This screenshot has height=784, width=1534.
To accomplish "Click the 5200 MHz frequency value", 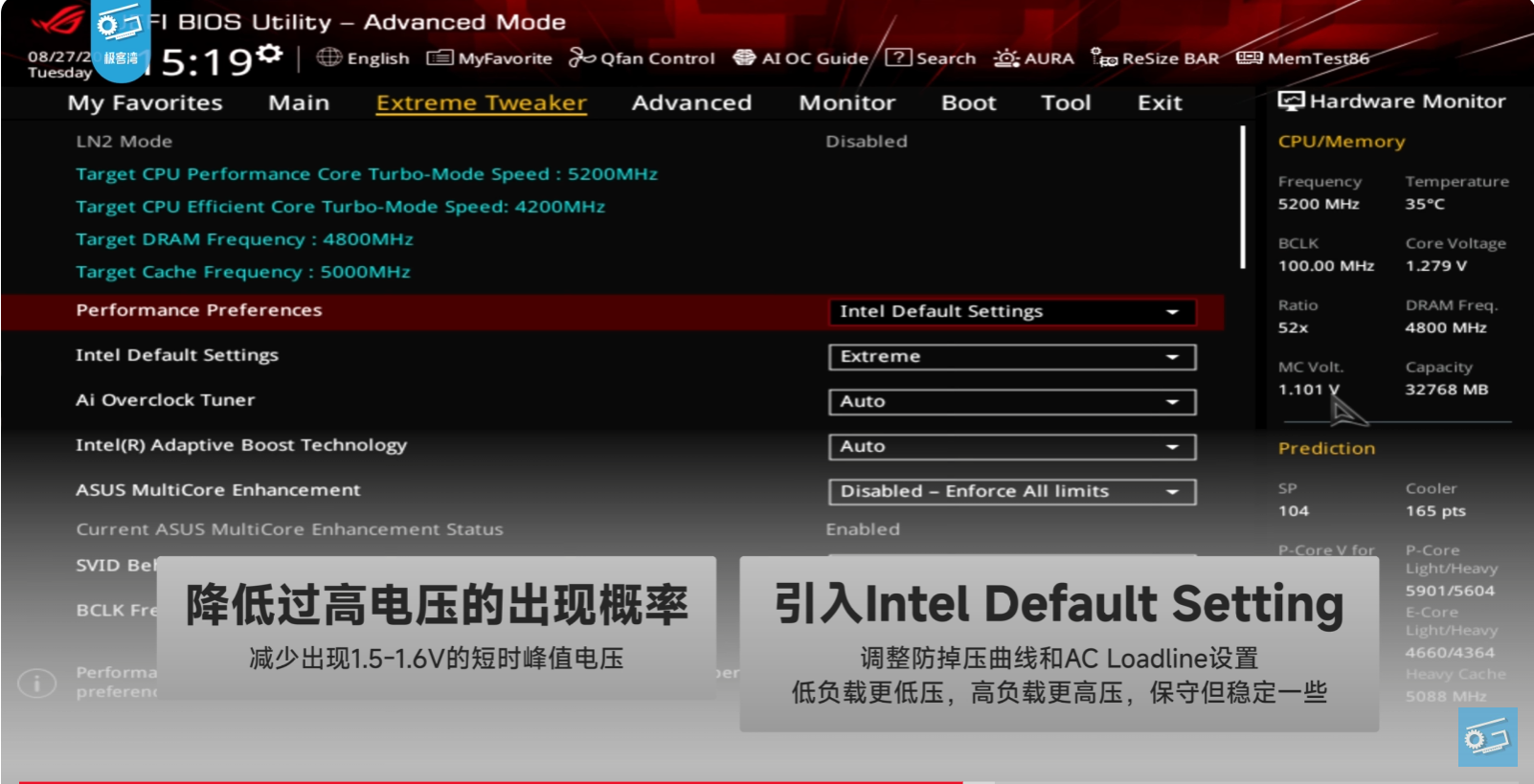I will tap(1319, 204).
